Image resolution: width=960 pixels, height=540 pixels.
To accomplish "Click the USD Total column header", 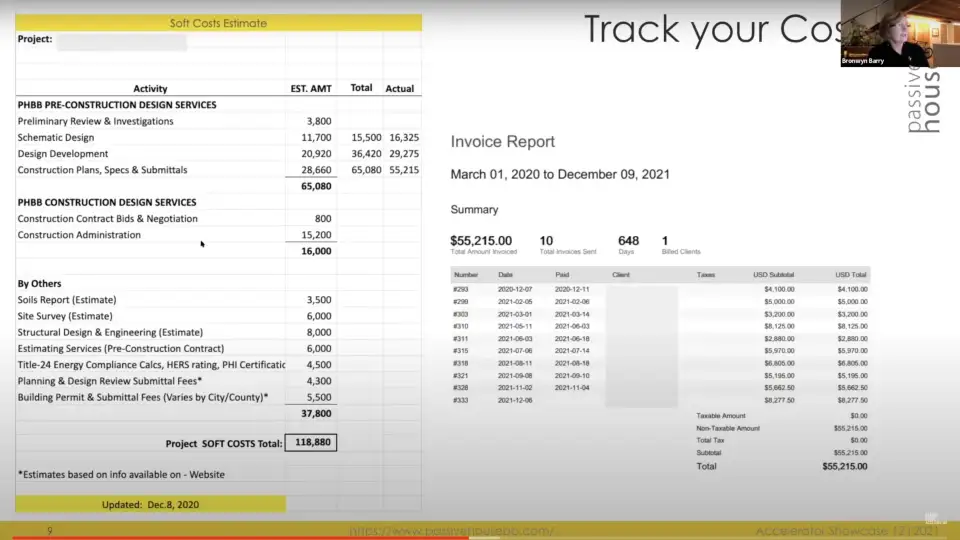I will click(851, 274).
